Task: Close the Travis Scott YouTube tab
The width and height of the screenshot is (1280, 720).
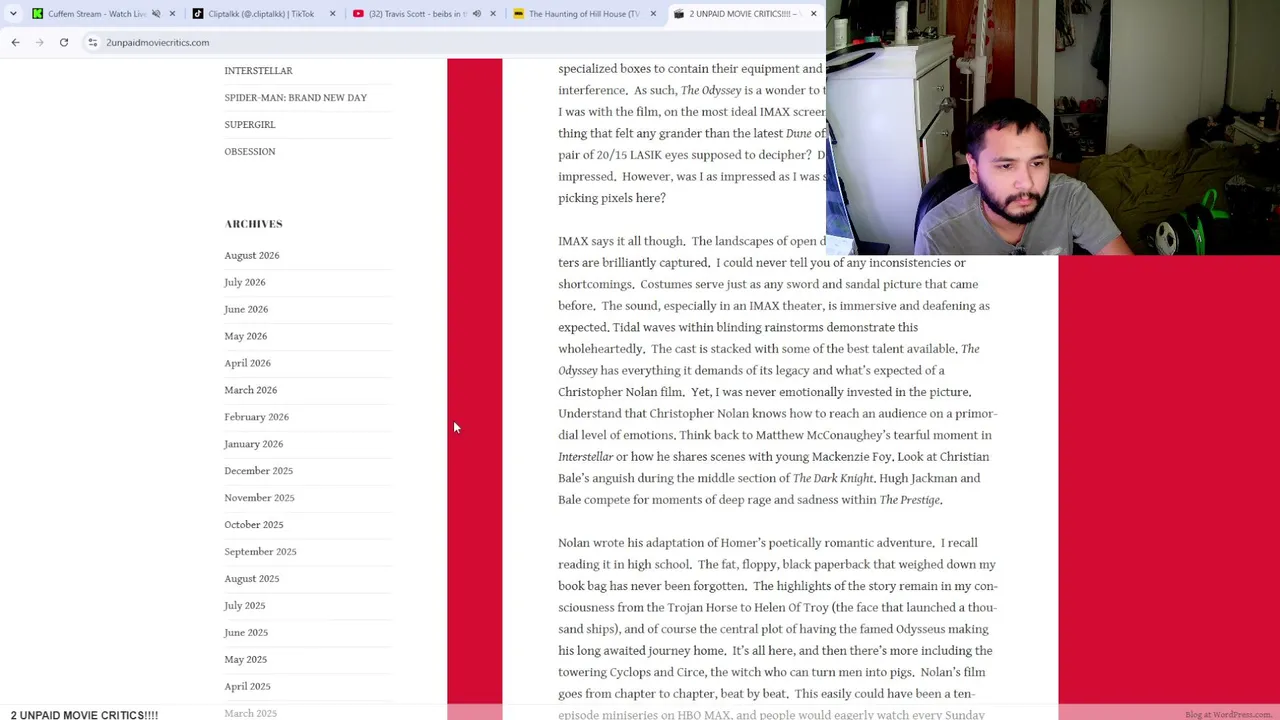Action: 493,14
